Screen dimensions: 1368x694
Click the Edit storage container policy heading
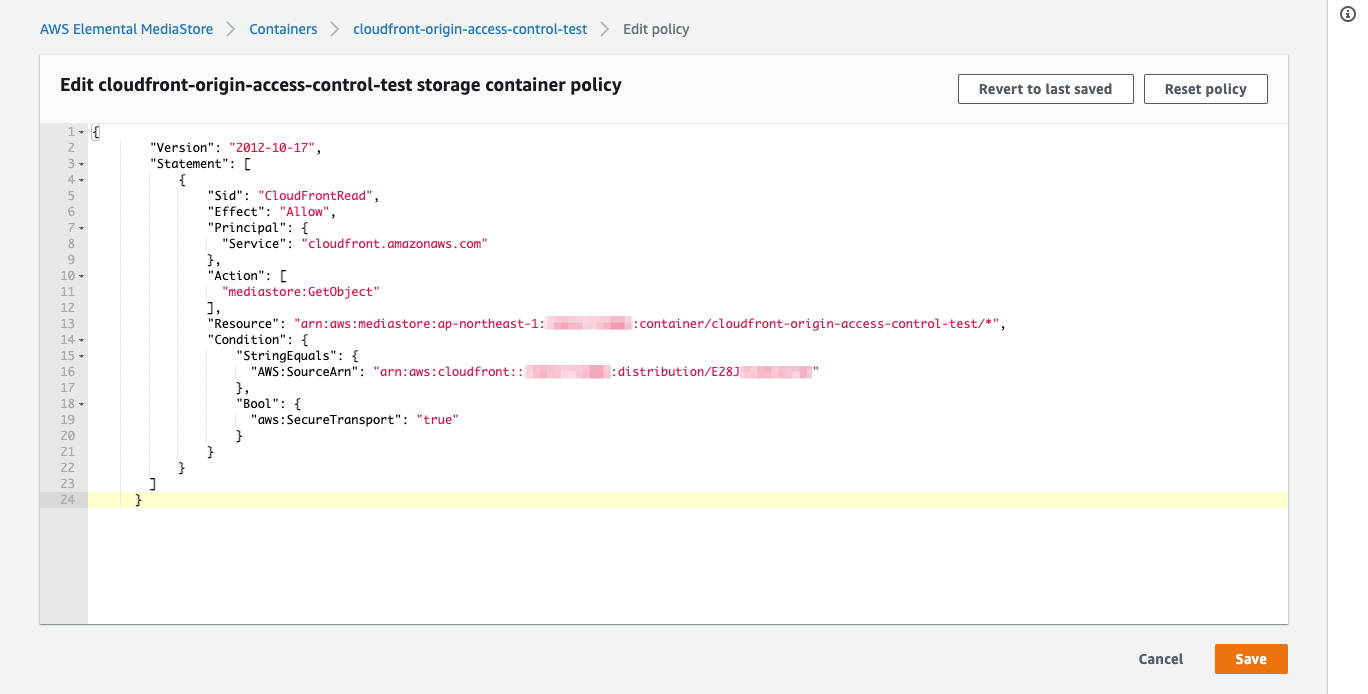click(341, 85)
